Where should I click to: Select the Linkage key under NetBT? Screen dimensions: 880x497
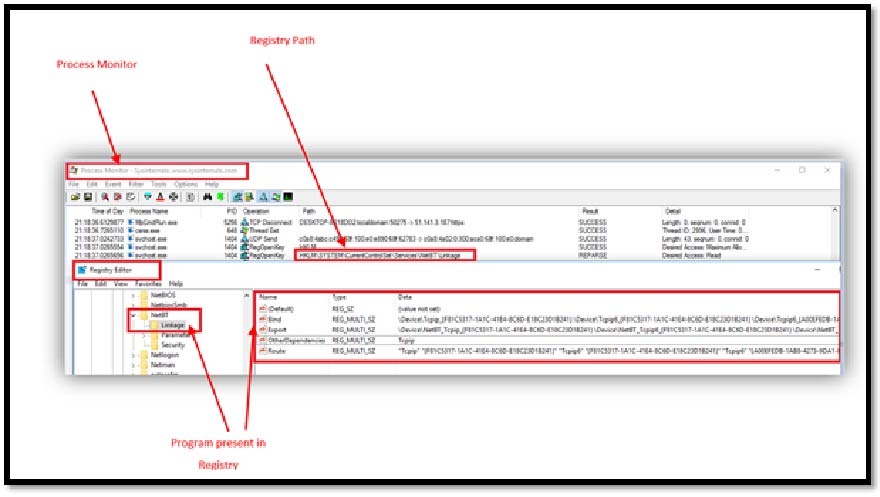pyautogui.click(x=172, y=325)
